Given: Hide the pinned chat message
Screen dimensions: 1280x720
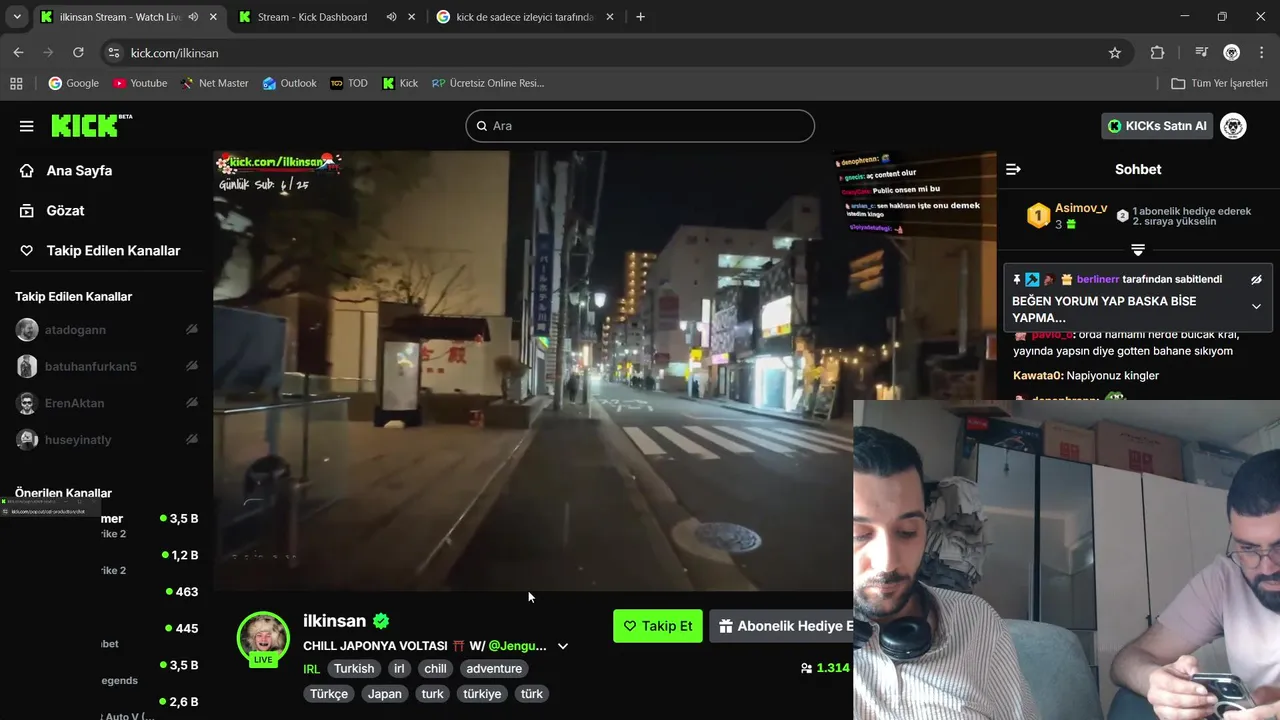Looking at the screenshot, I should 1256,280.
